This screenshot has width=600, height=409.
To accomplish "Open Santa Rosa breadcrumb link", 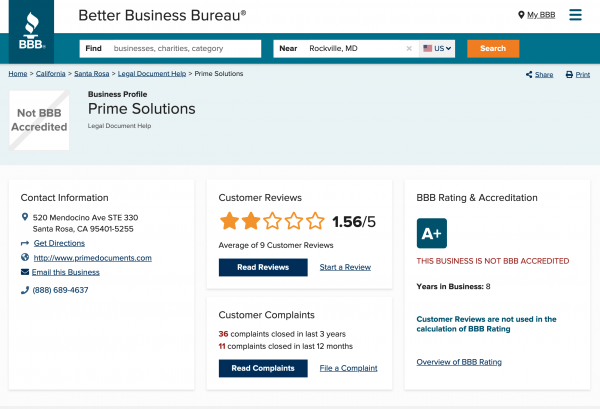I will pyautogui.click(x=91, y=73).
